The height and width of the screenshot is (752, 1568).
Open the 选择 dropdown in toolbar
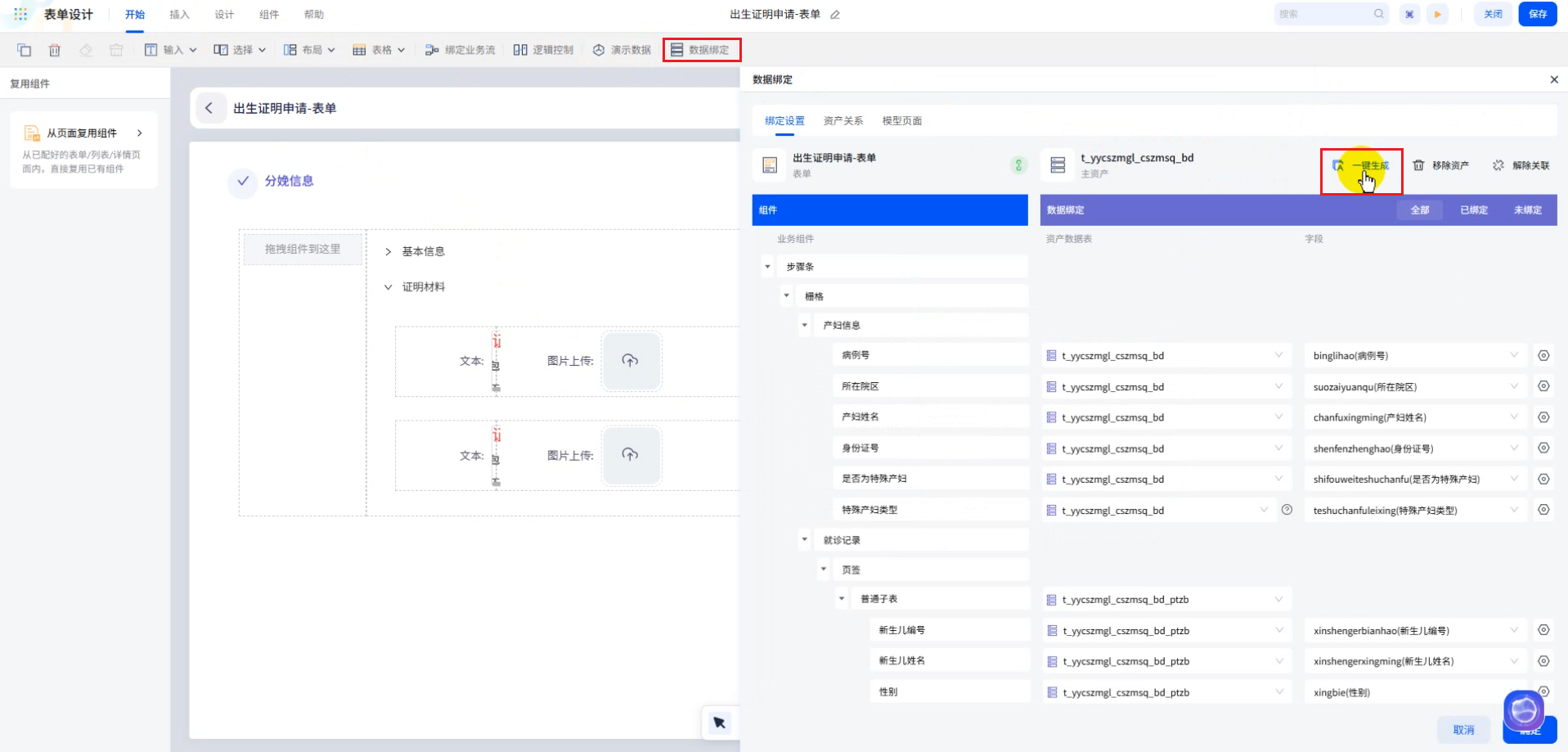coord(240,50)
